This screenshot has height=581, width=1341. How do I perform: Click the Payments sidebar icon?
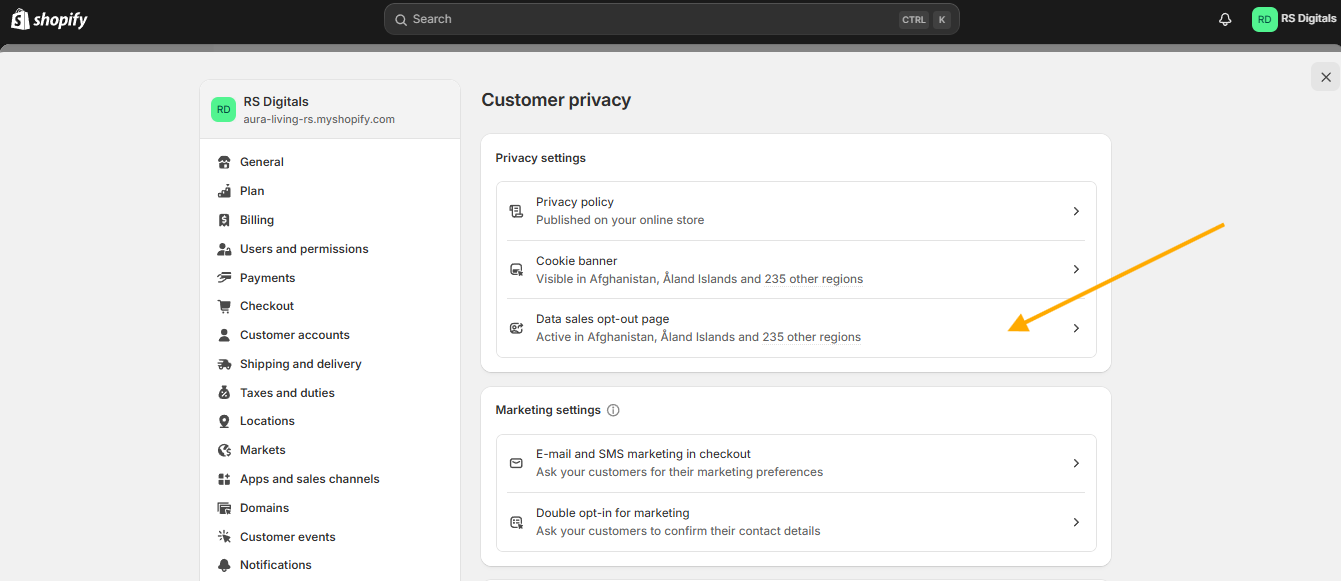[224, 278]
